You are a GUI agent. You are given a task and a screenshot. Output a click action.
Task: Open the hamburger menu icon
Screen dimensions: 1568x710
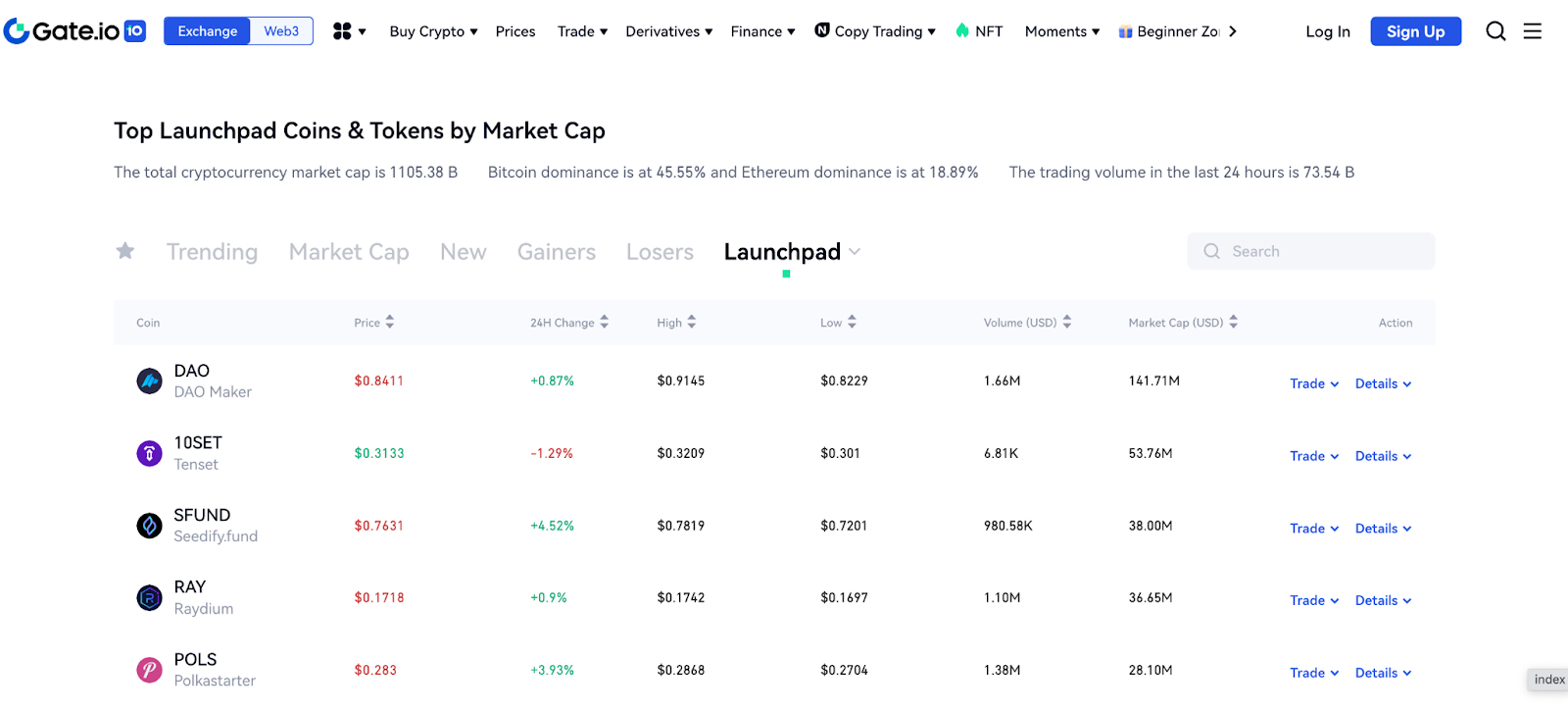[1533, 31]
